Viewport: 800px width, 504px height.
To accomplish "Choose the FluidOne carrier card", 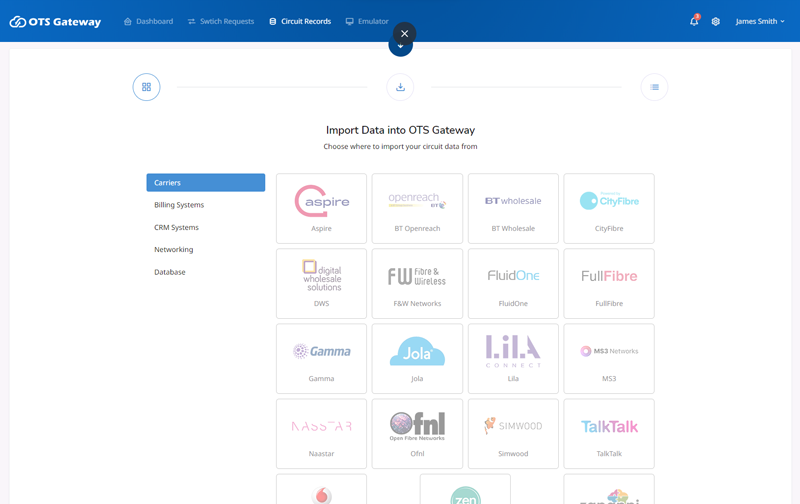I will click(x=513, y=284).
